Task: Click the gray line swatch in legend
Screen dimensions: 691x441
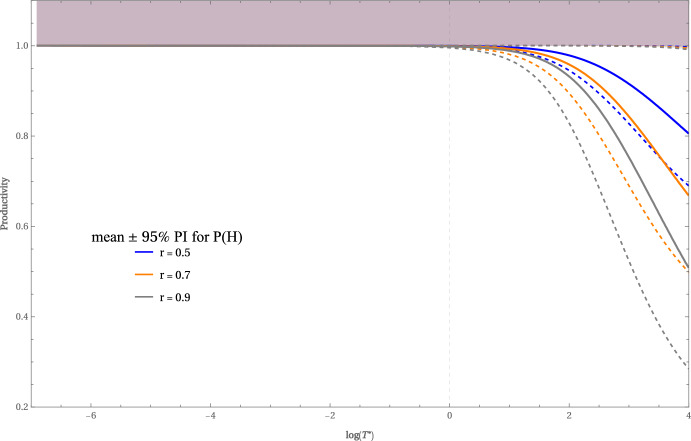Action: pos(144,297)
